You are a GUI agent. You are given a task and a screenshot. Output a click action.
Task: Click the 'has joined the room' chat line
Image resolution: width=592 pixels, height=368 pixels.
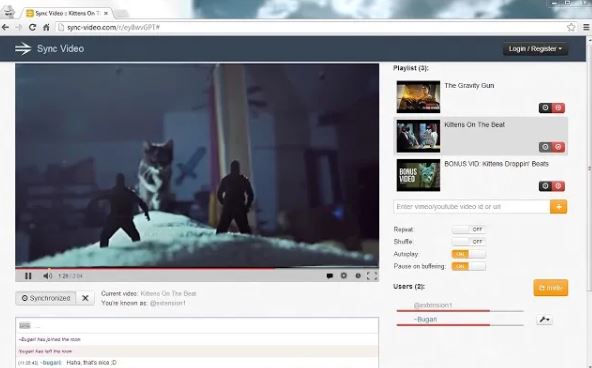click(x=49, y=339)
